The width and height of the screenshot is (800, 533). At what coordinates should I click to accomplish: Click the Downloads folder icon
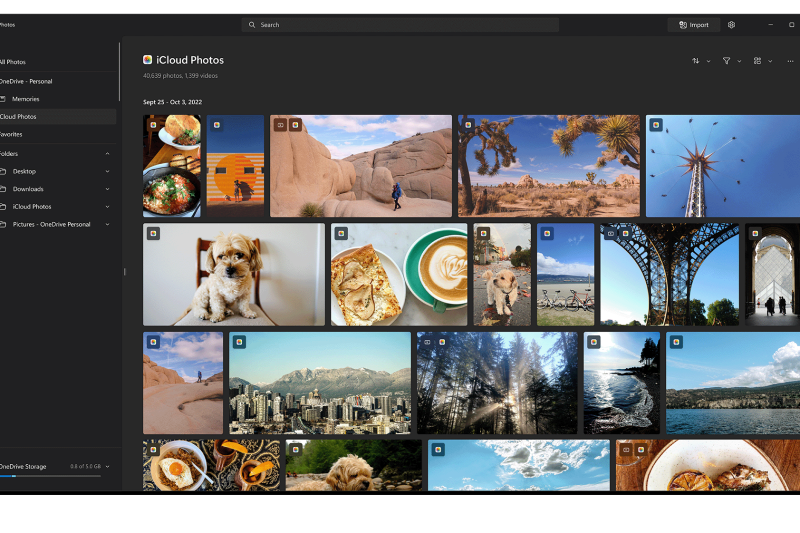click(3, 189)
